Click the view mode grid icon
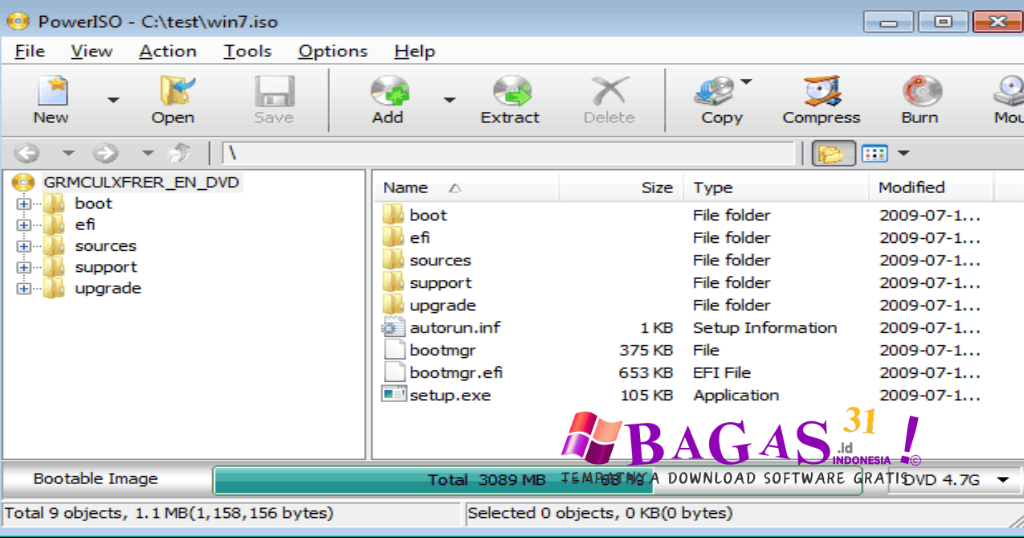 pyautogui.click(x=874, y=154)
